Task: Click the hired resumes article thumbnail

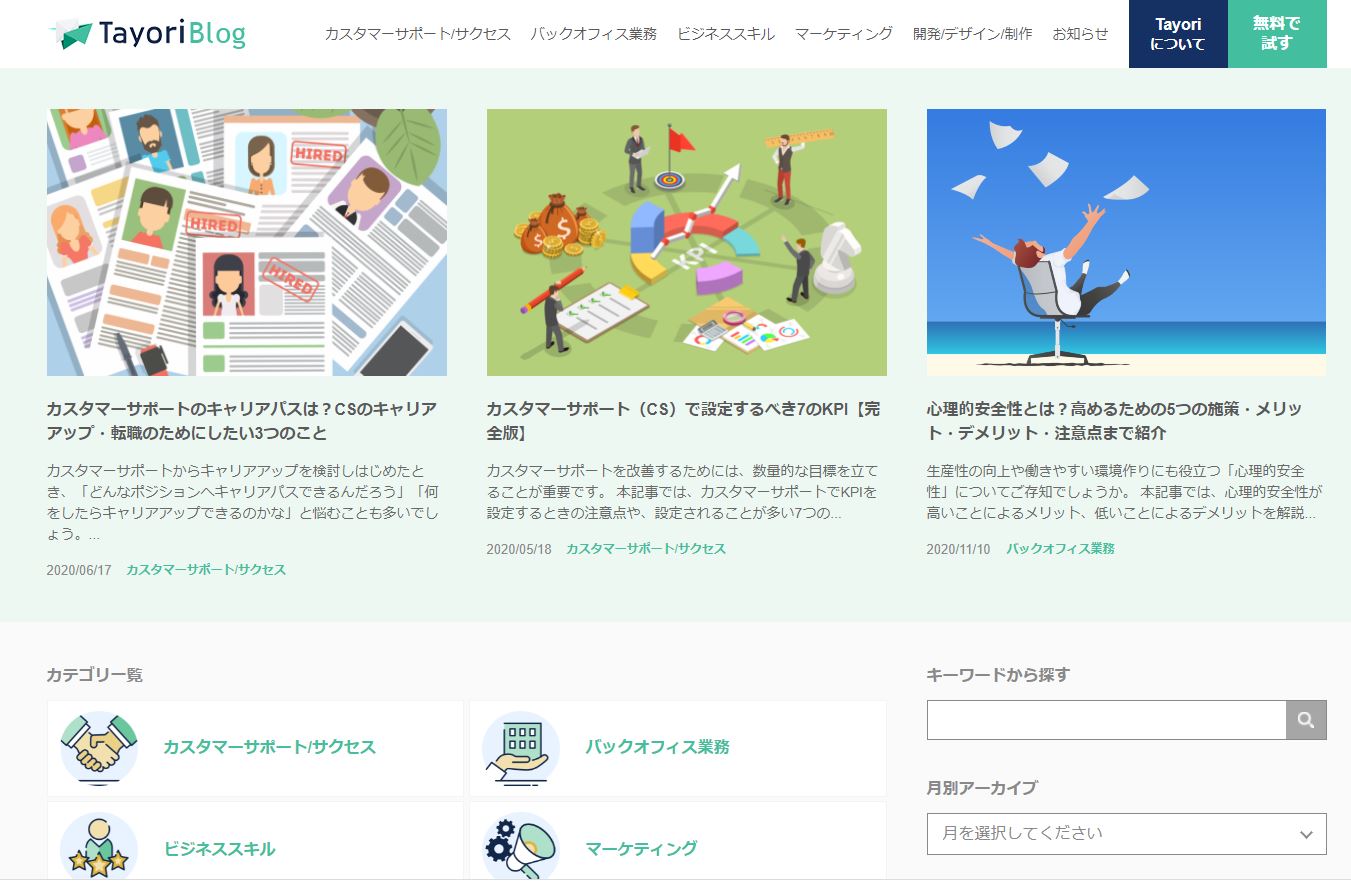Action: click(x=247, y=242)
